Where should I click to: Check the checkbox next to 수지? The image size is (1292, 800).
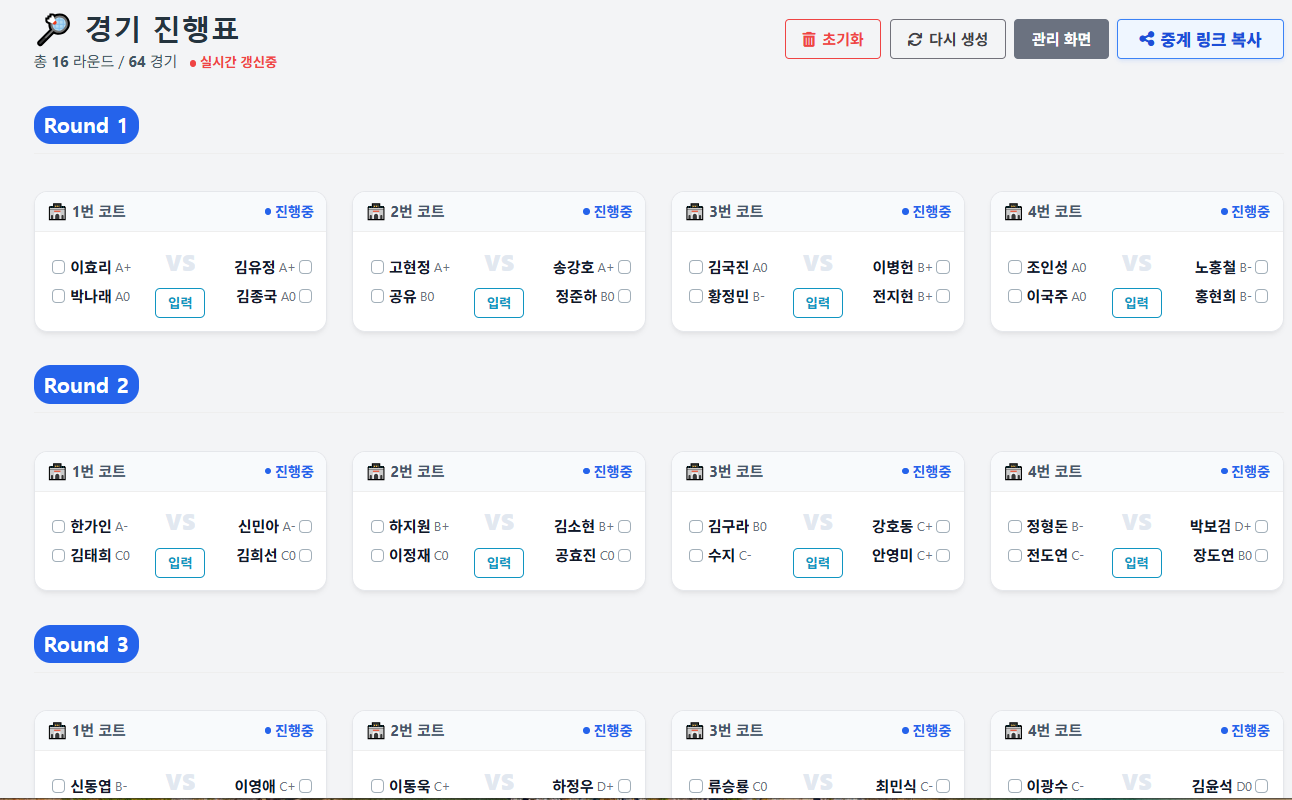pyautogui.click(x=694, y=555)
